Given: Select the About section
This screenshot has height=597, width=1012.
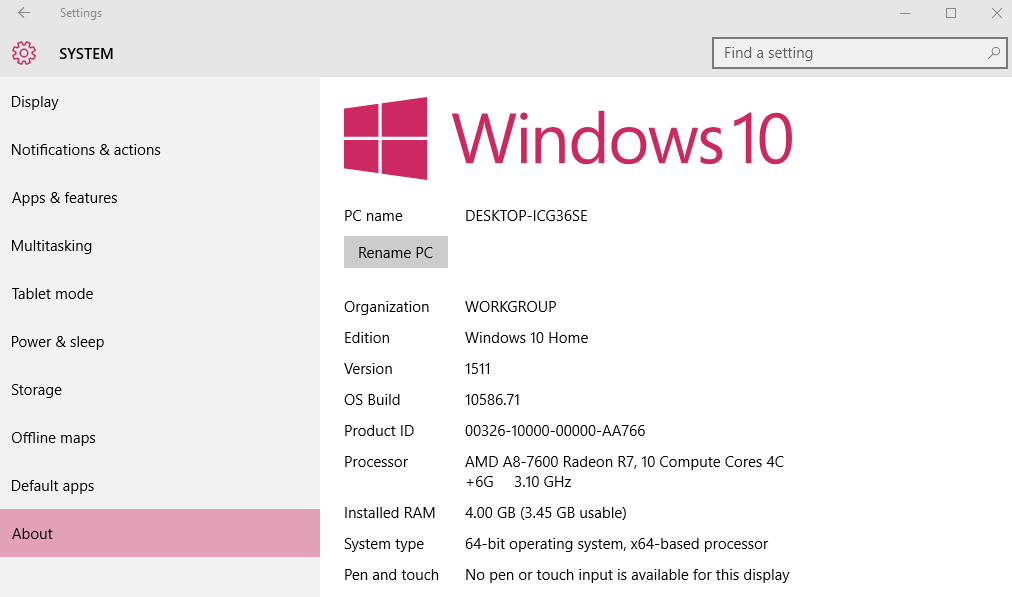Looking at the screenshot, I should 160,533.
